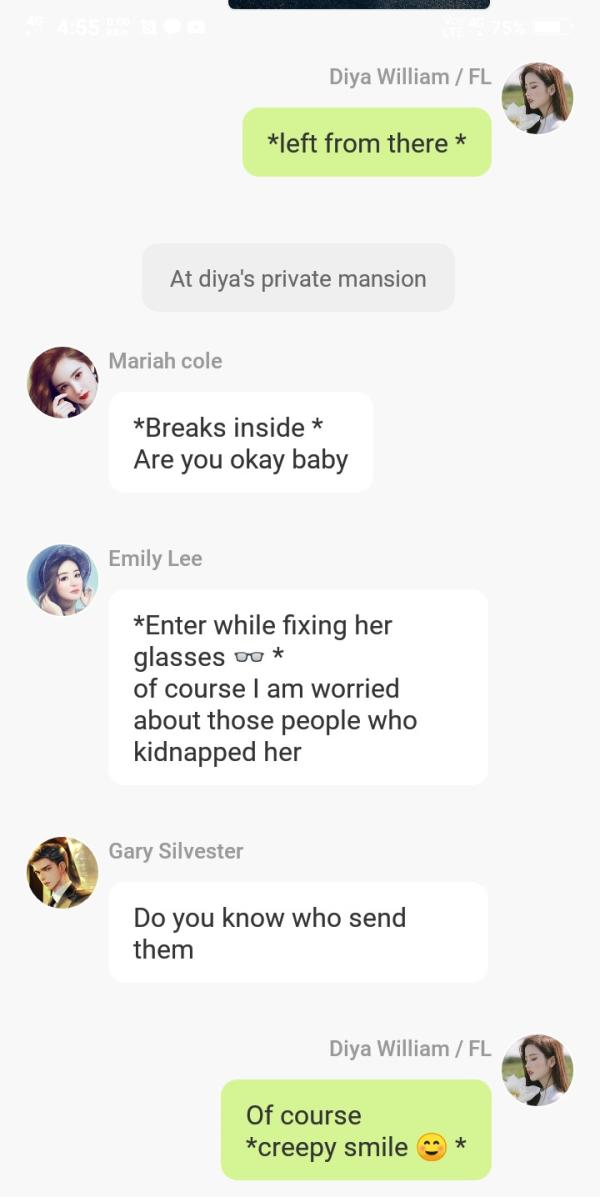Tap the YouTube notification icon in status bar
Image resolution: width=600 pixels, height=1197 pixels.
196,27
